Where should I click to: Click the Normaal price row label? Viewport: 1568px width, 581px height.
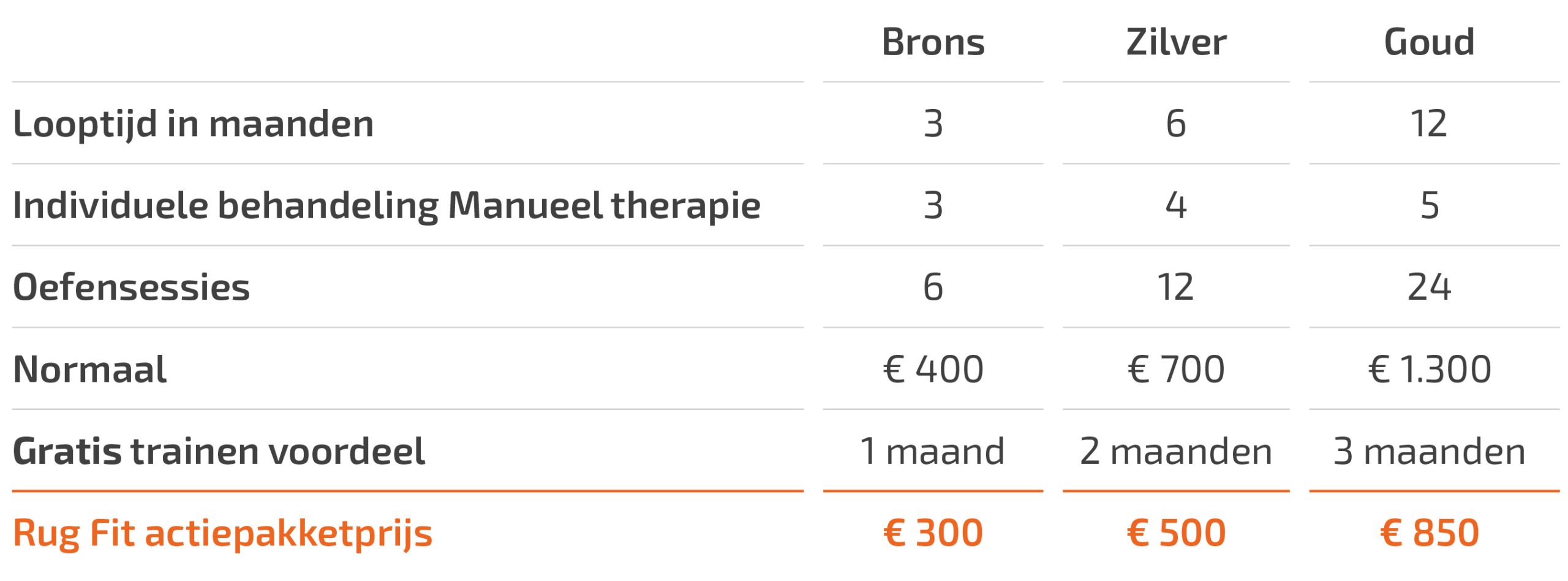[89, 369]
